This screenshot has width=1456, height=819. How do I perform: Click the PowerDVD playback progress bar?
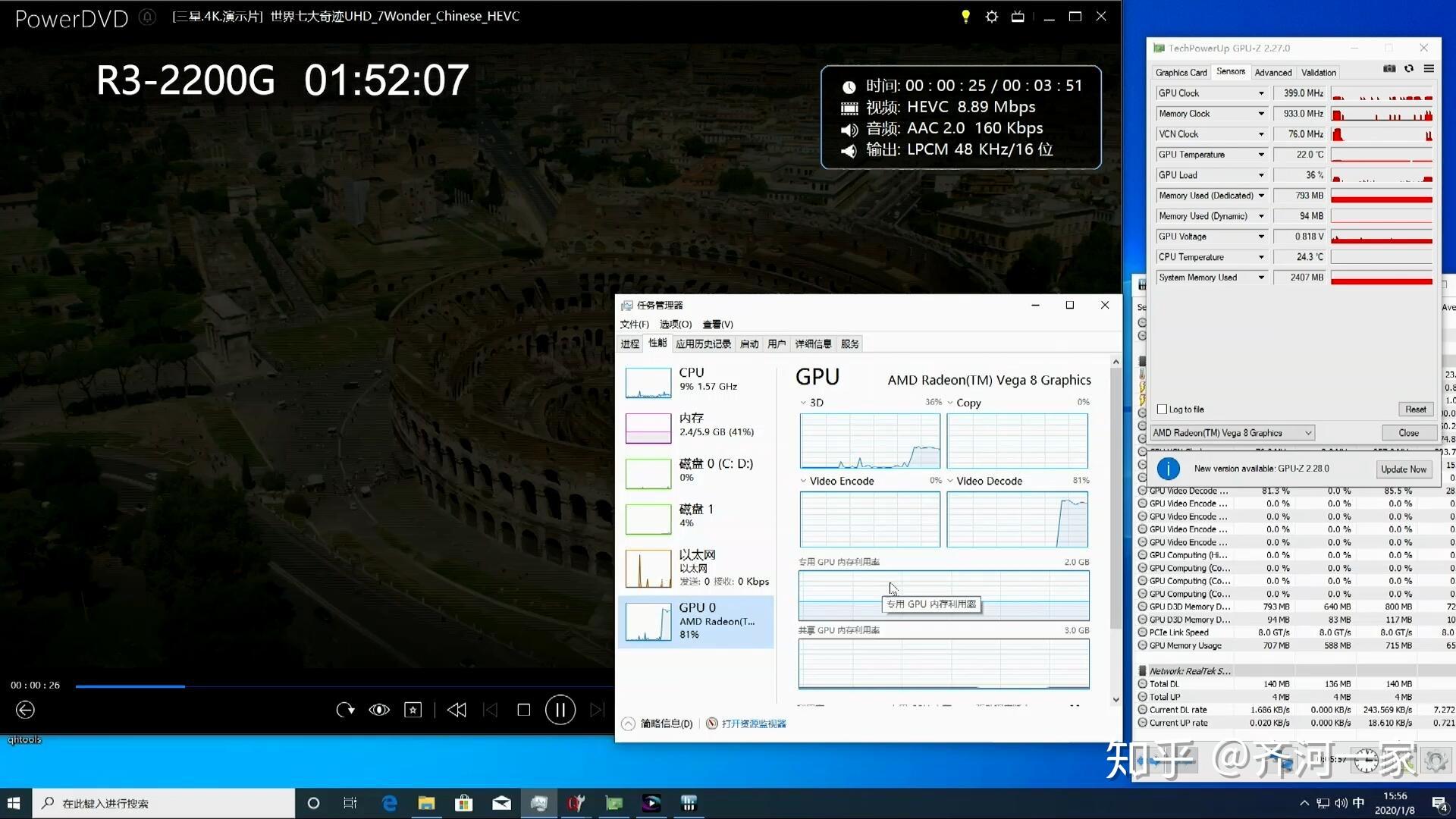pyautogui.click(x=344, y=686)
